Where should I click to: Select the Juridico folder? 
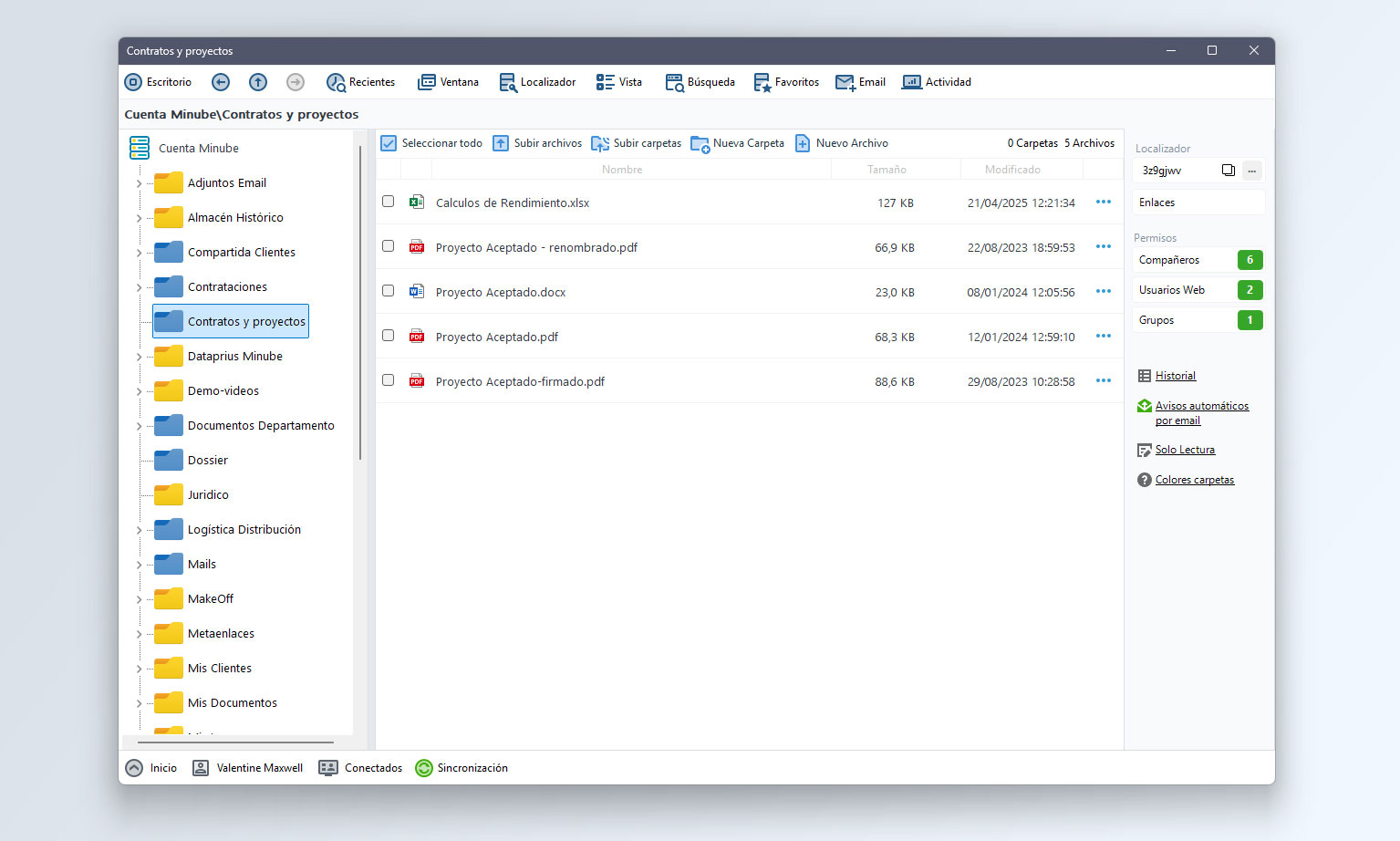192,495
